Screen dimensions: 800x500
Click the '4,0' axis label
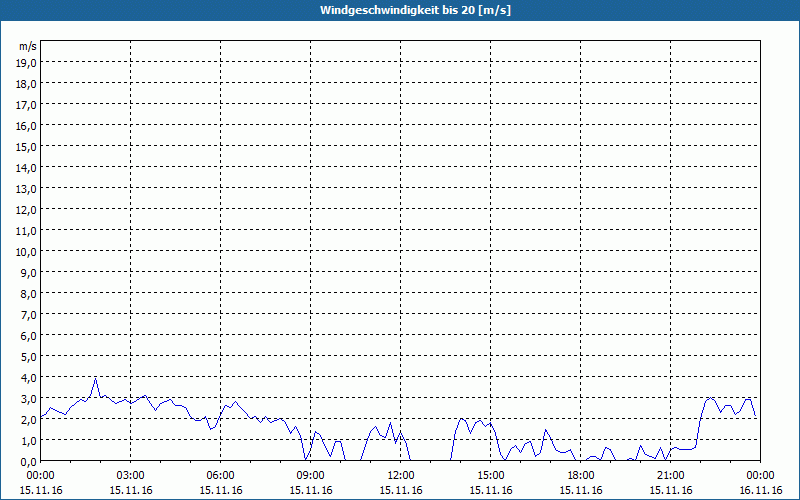click(28, 378)
